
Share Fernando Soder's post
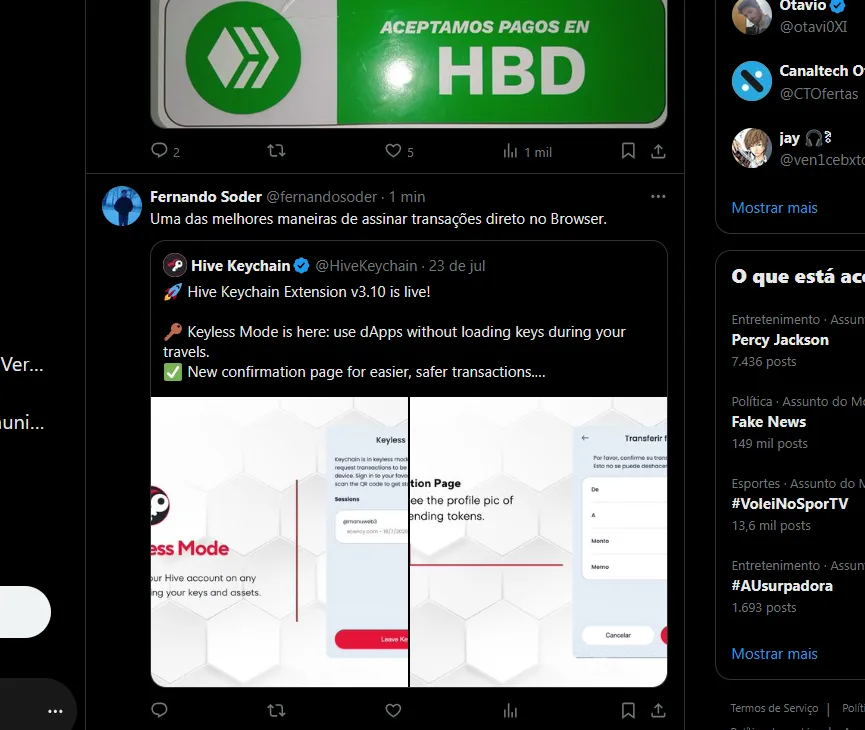658,710
